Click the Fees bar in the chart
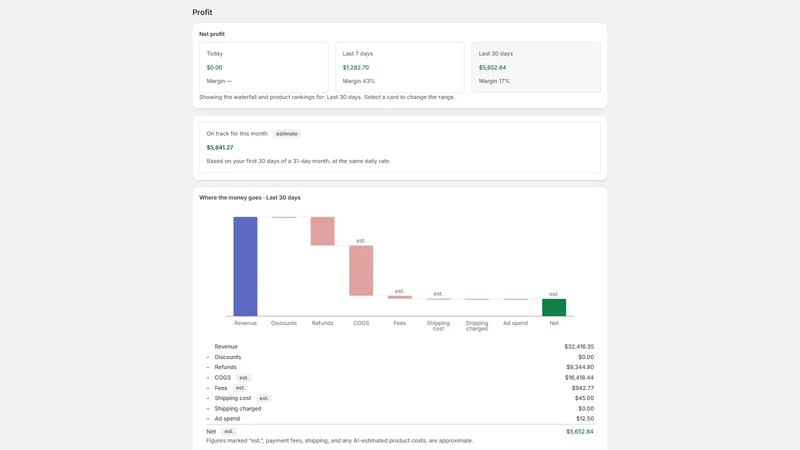 point(399,297)
